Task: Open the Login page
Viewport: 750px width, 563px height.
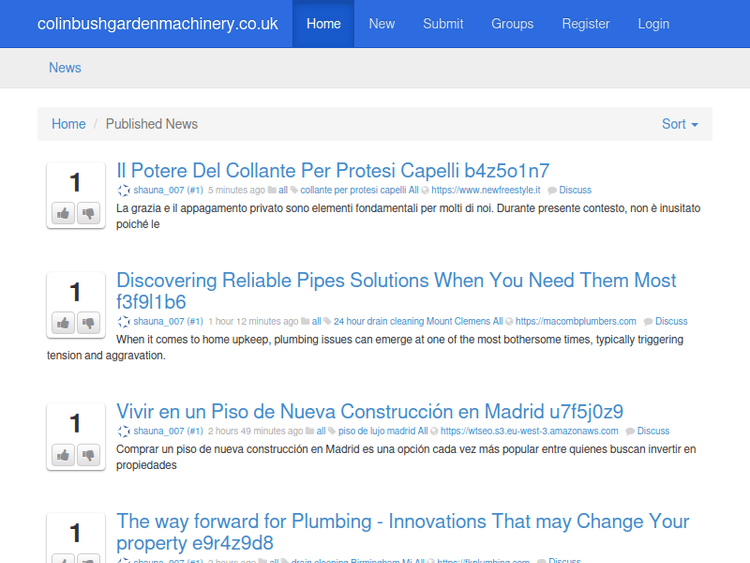Action: (653, 23)
